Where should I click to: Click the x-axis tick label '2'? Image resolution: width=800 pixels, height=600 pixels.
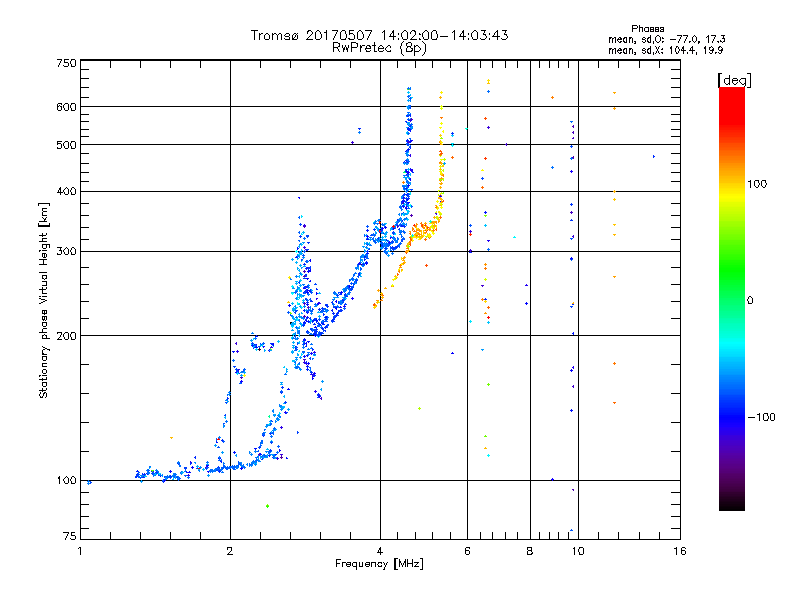coord(230,551)
